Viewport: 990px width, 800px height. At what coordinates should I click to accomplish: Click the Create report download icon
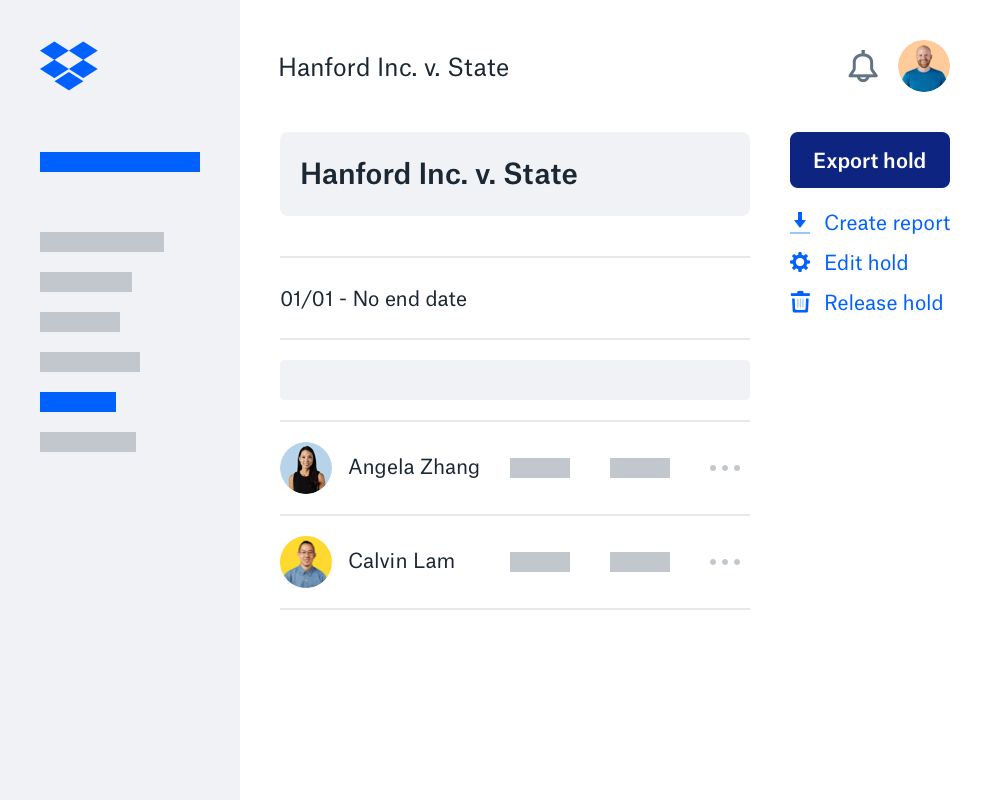[x=800, y=223]
